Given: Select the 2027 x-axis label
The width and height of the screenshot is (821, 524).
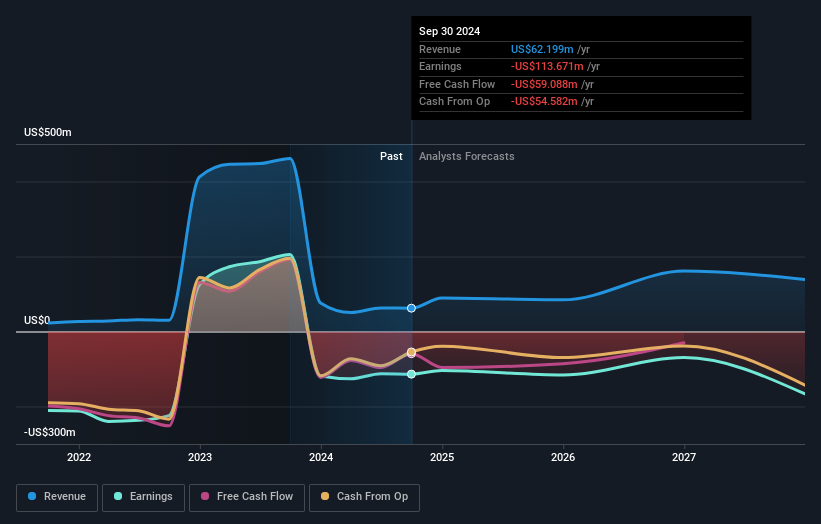Looking at the screenshot, I should coord(684,458).
